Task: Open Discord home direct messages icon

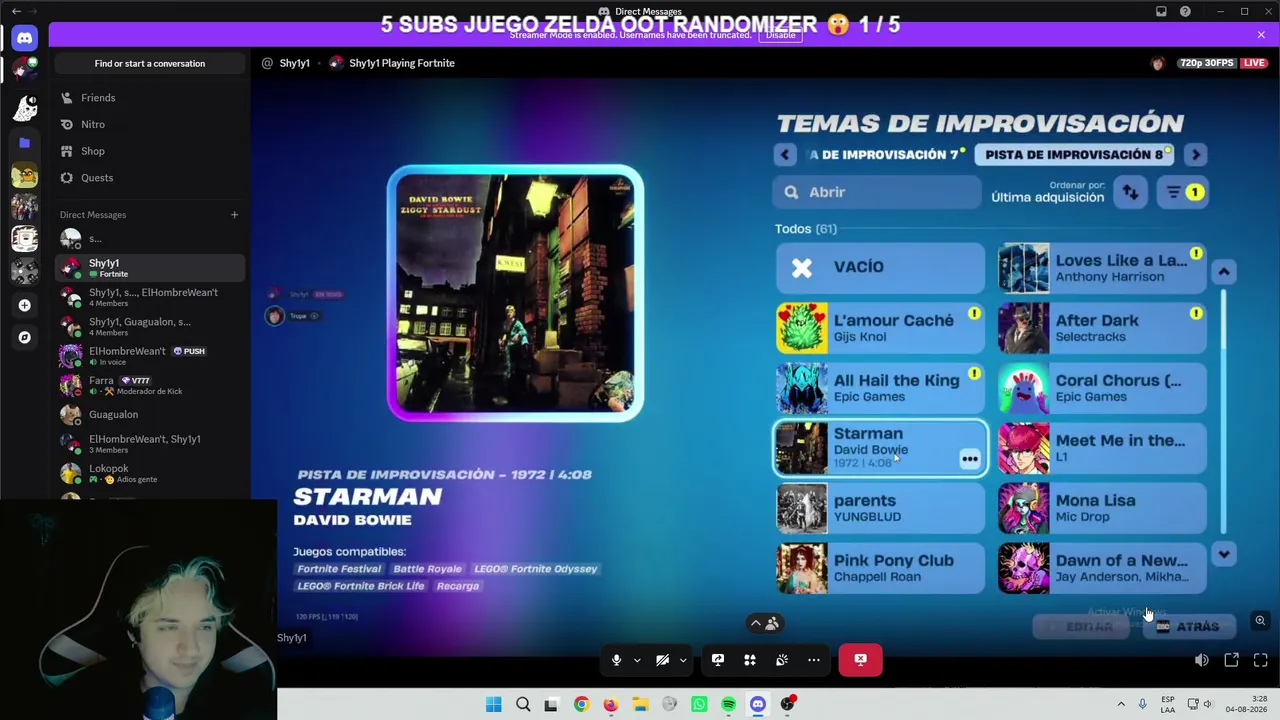Action: pyautogui.click(x=25, y=38)
